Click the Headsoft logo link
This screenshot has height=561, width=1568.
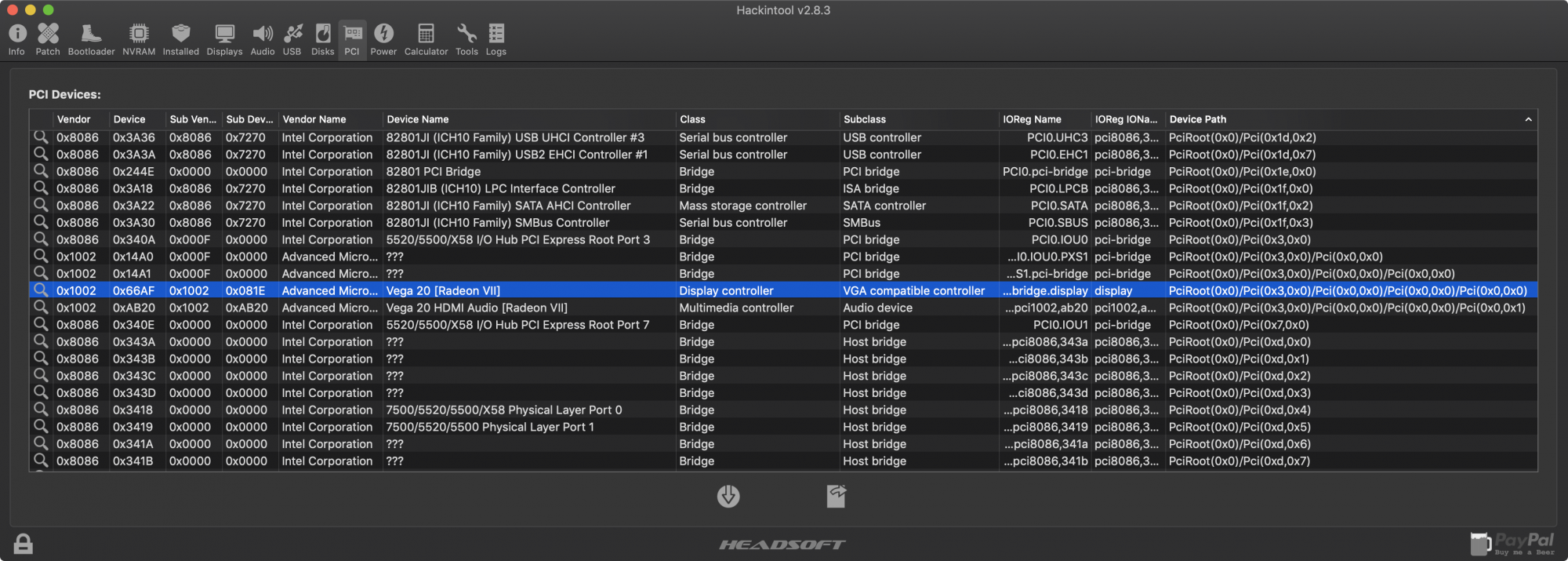(782, 545)
